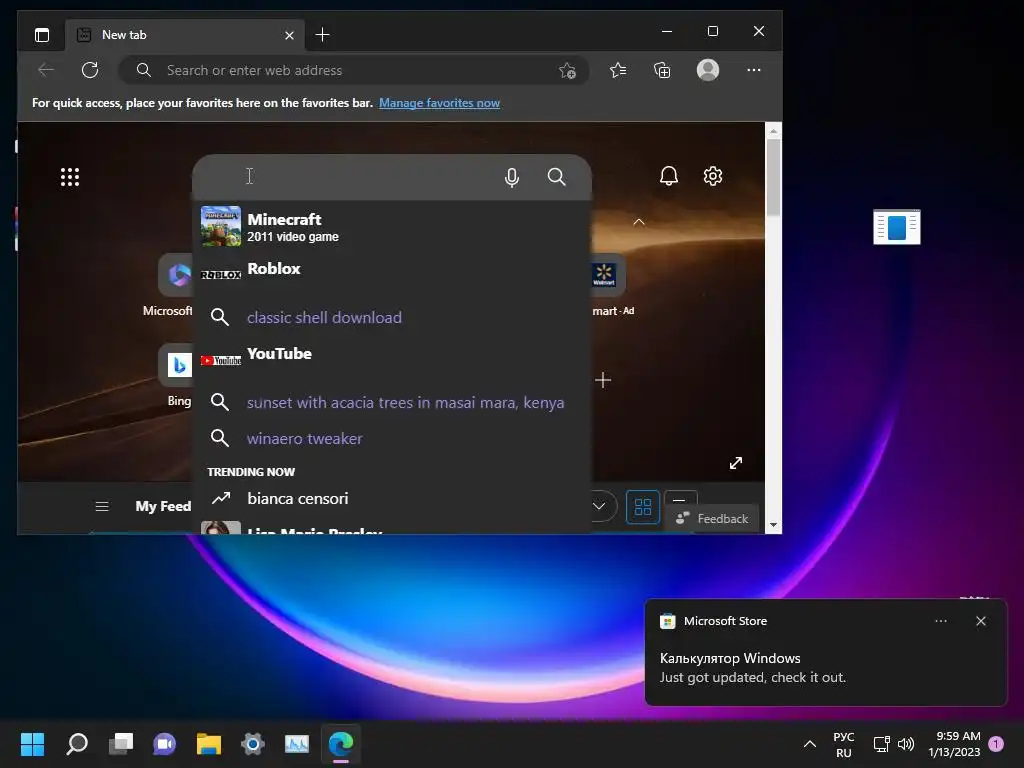This screenshot has width=1024, height=768.
Task: Start voice search with microphone icon
Action: point(512,177)
